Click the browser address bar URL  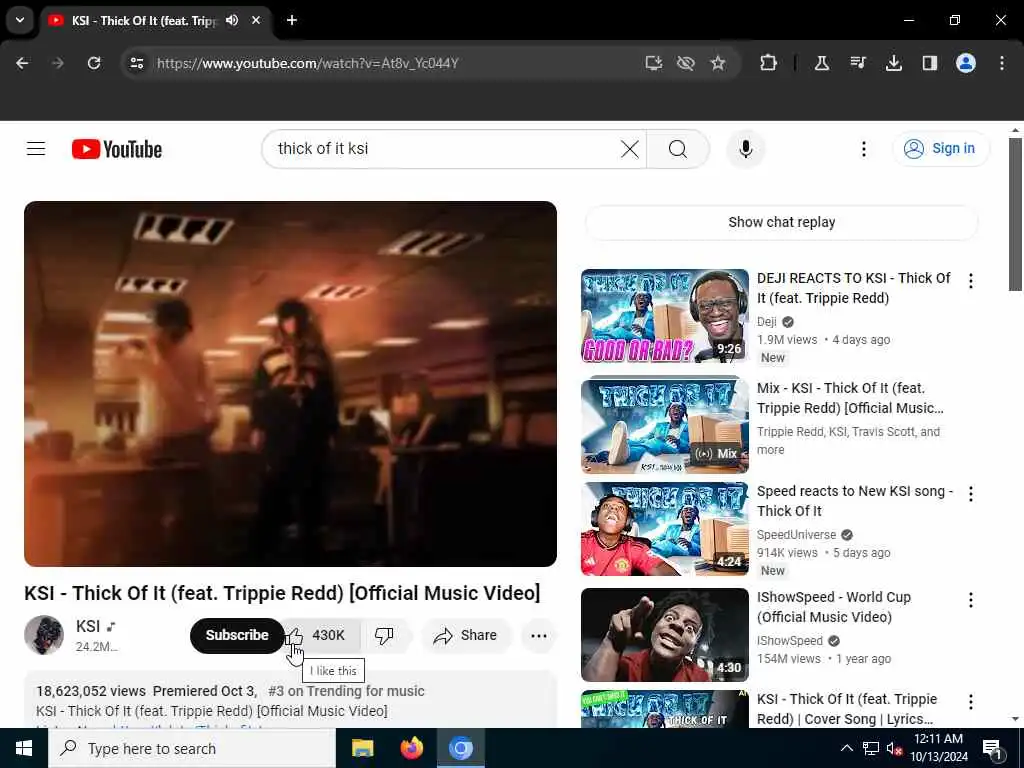[x=308, y=63]
